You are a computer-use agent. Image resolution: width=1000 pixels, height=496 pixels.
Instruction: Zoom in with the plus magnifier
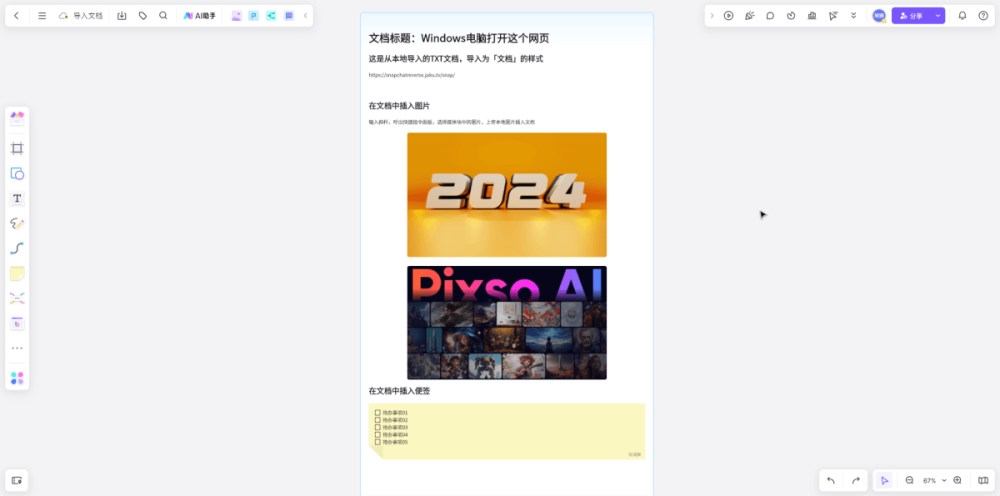click(x=957, y=481)
